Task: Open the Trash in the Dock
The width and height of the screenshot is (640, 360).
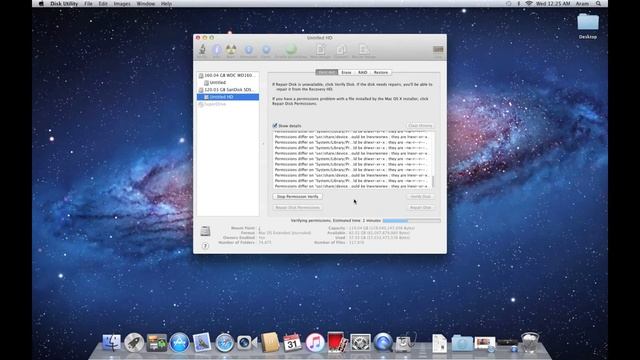Action: click(x=530, y=342)
